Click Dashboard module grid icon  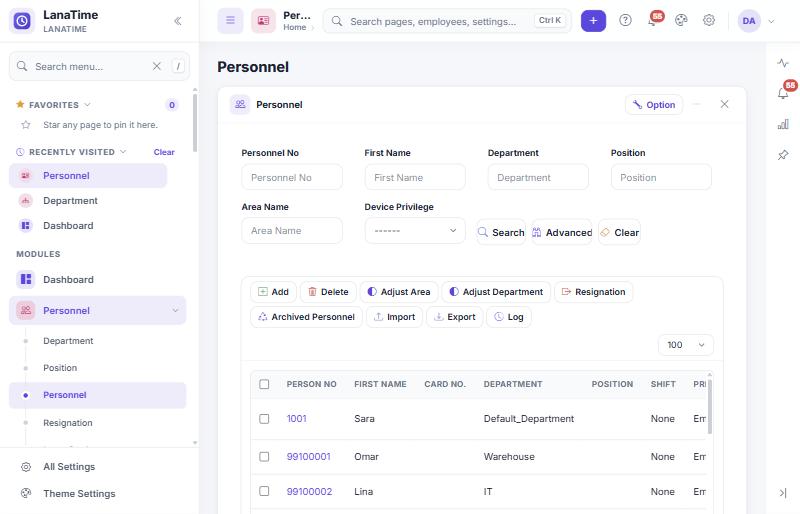click(x=26, y=279)
